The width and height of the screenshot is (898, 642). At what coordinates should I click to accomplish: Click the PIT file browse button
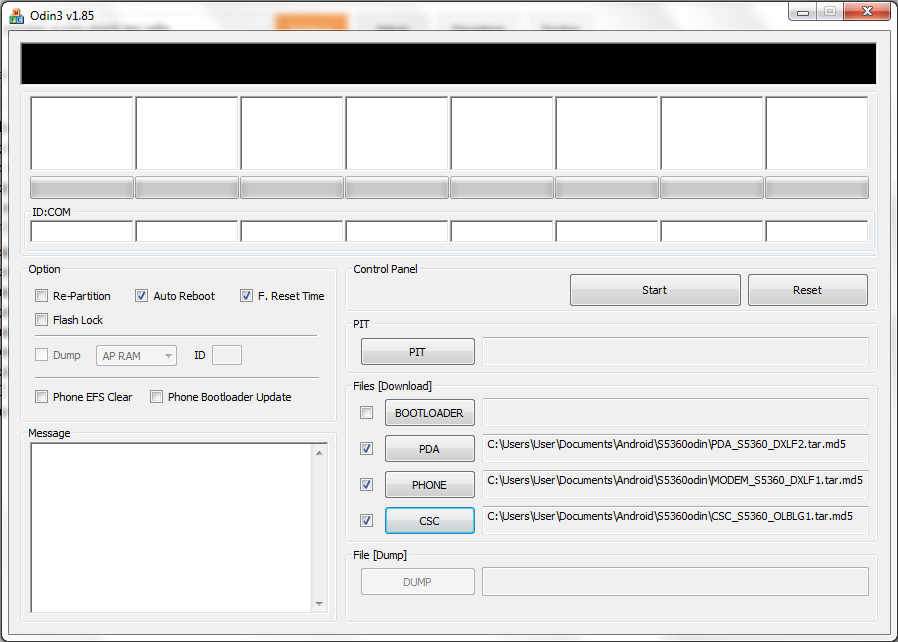(x=418, y=352)
